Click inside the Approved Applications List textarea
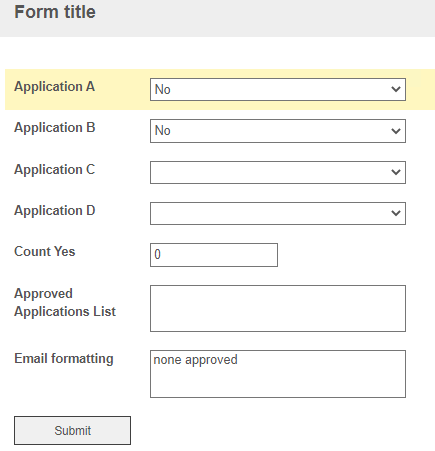The image size is (435, 451). pyautogui.click(x=278, y=308)
